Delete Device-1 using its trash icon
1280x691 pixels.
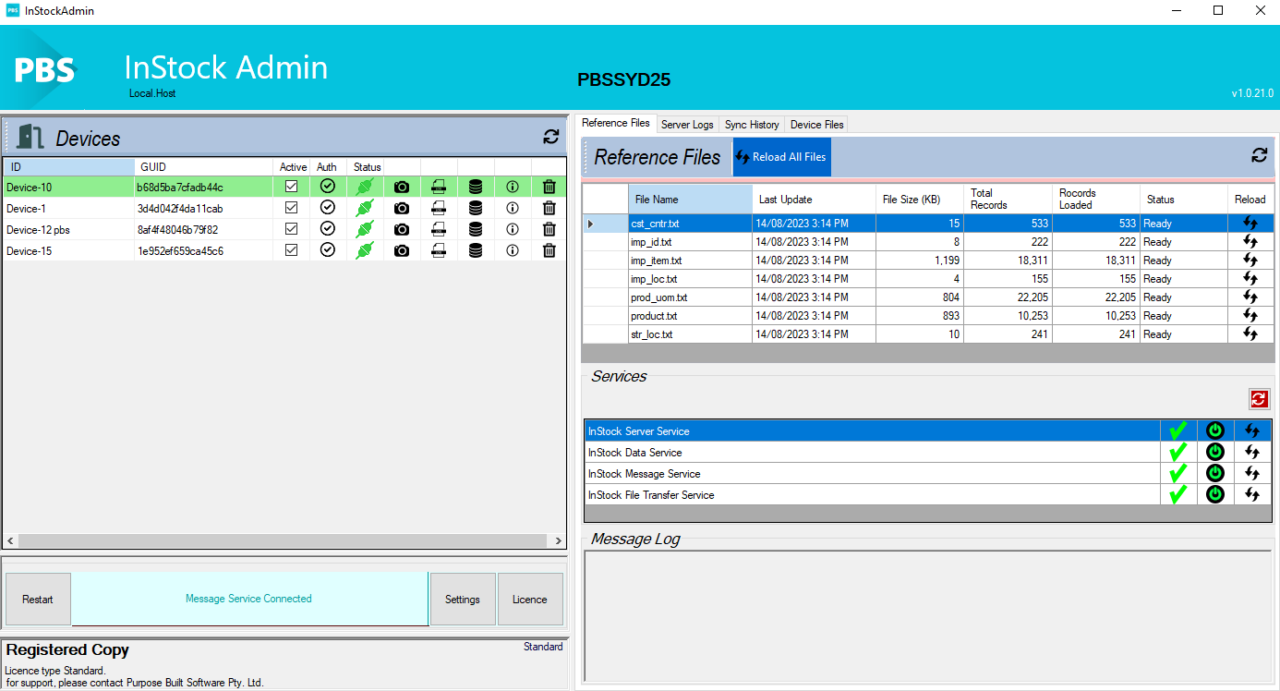click(x=548, y=207)
